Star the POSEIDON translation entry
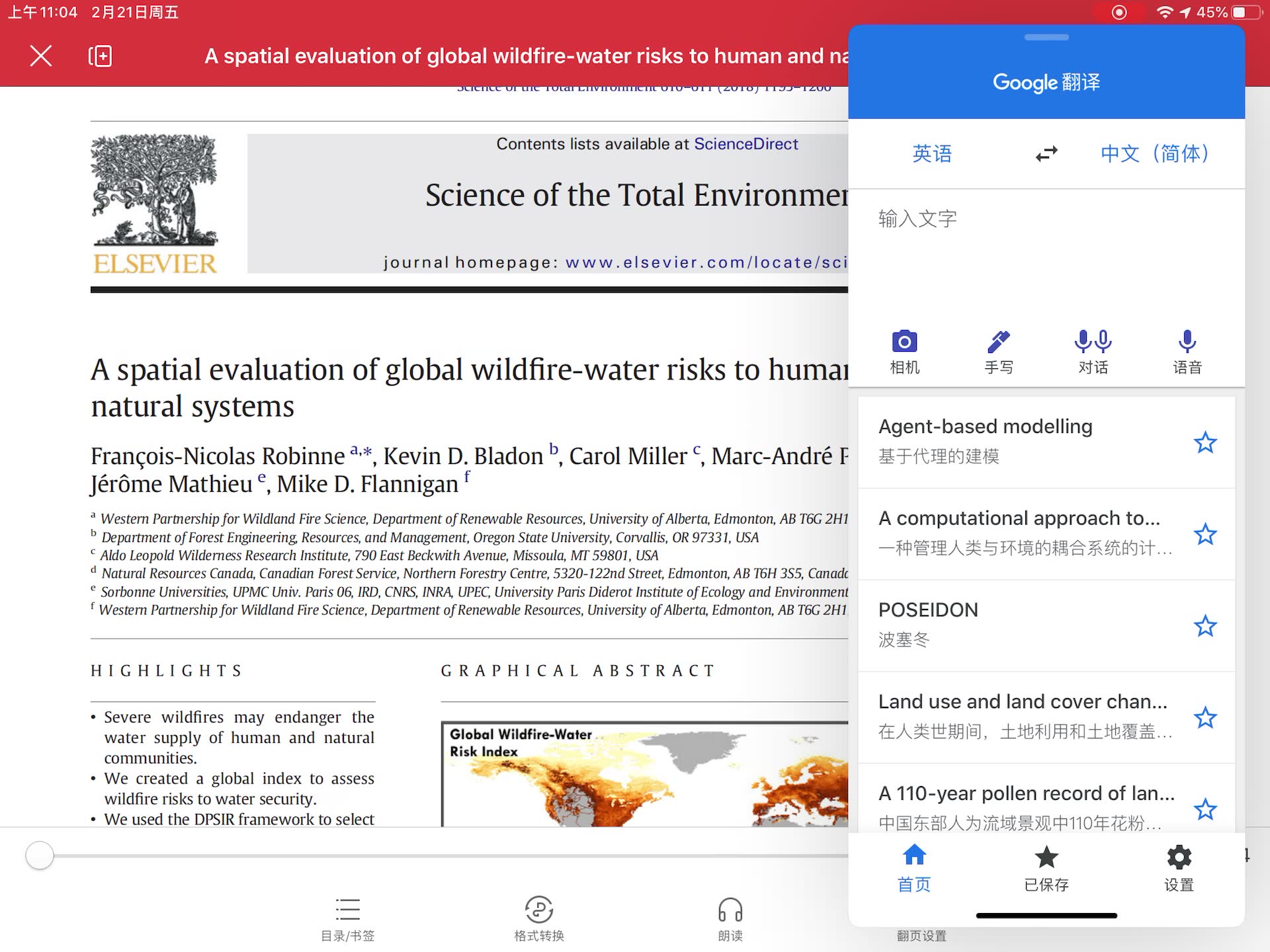 click(1205, 625)
